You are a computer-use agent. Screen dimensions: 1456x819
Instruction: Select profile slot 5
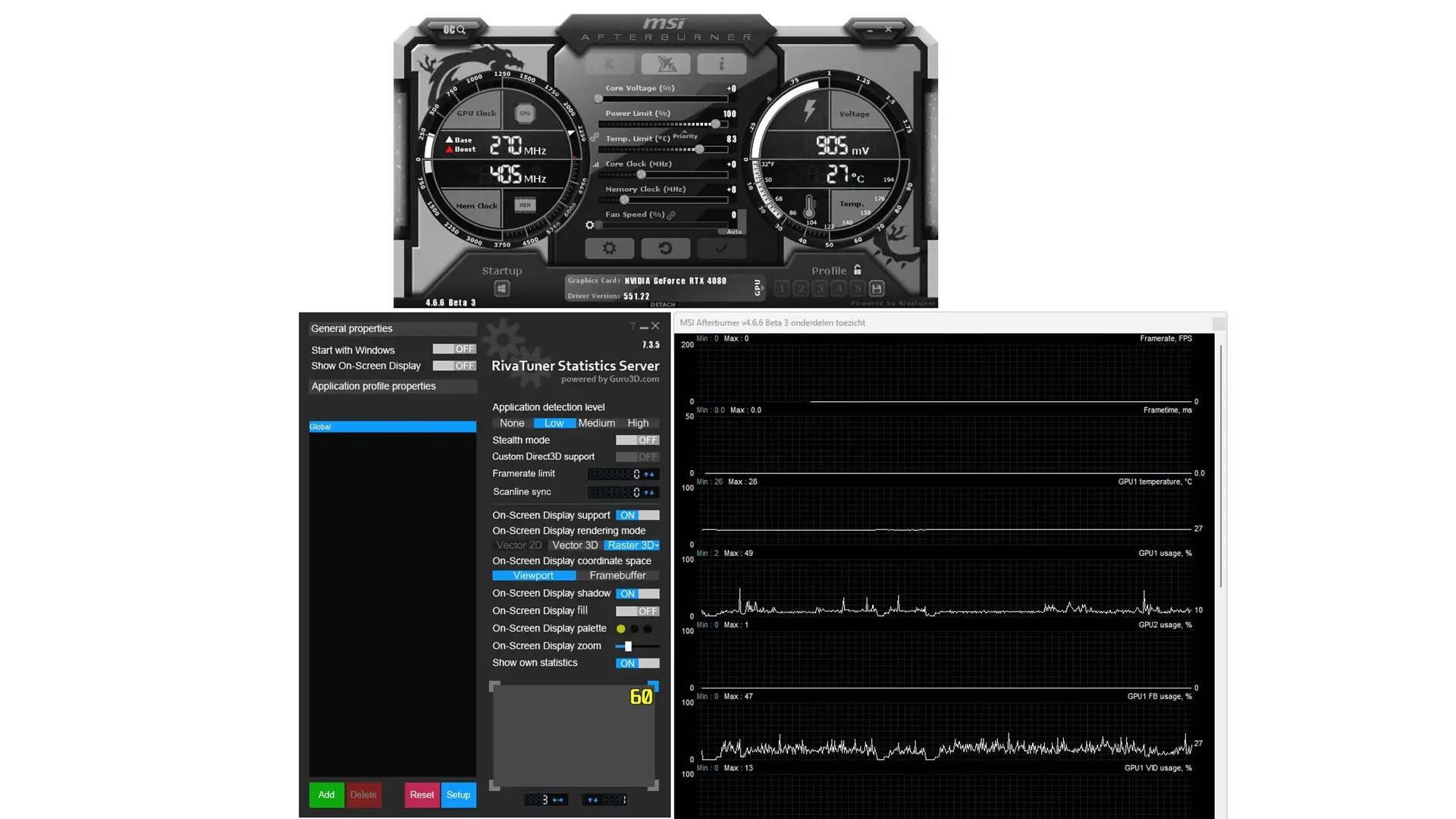(858, 288)
